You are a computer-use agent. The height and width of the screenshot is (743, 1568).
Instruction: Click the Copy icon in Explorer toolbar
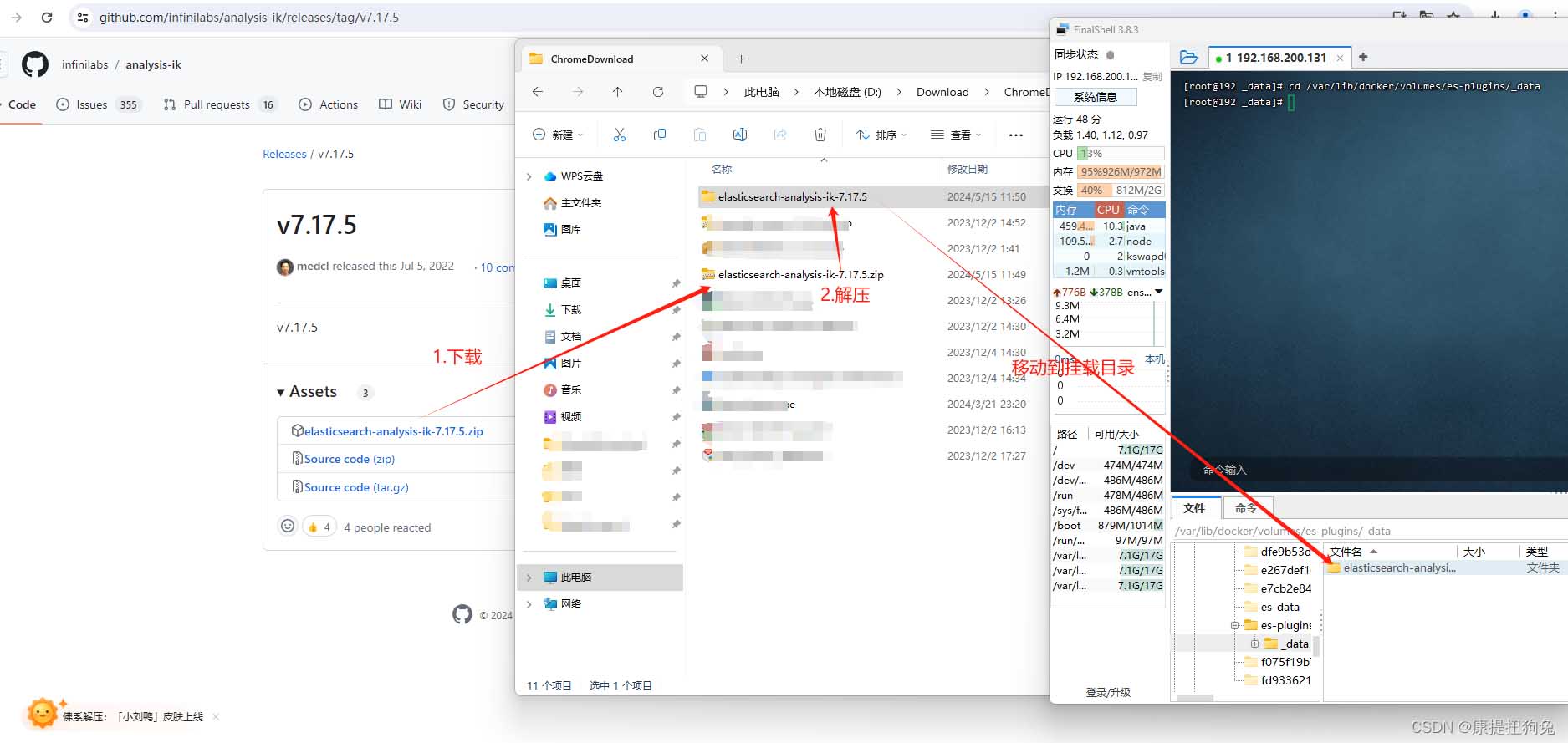click(x=660, y=135)
